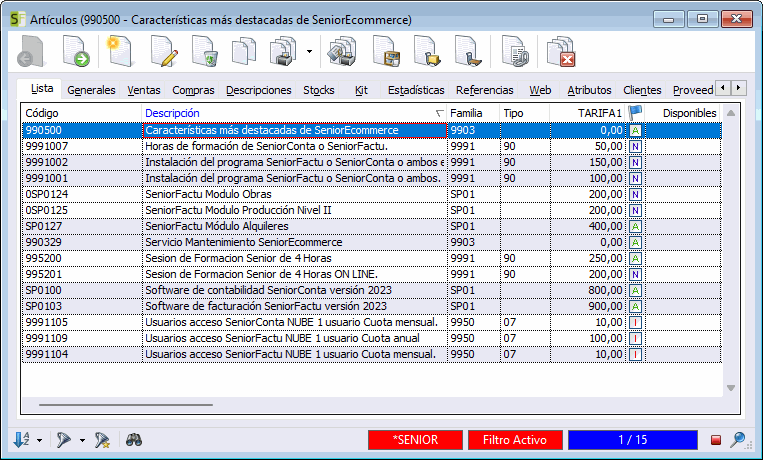Switch to the Stocks tab
Image resolution: width=763 pixels, height=460 pixels.
coord(319,90)
